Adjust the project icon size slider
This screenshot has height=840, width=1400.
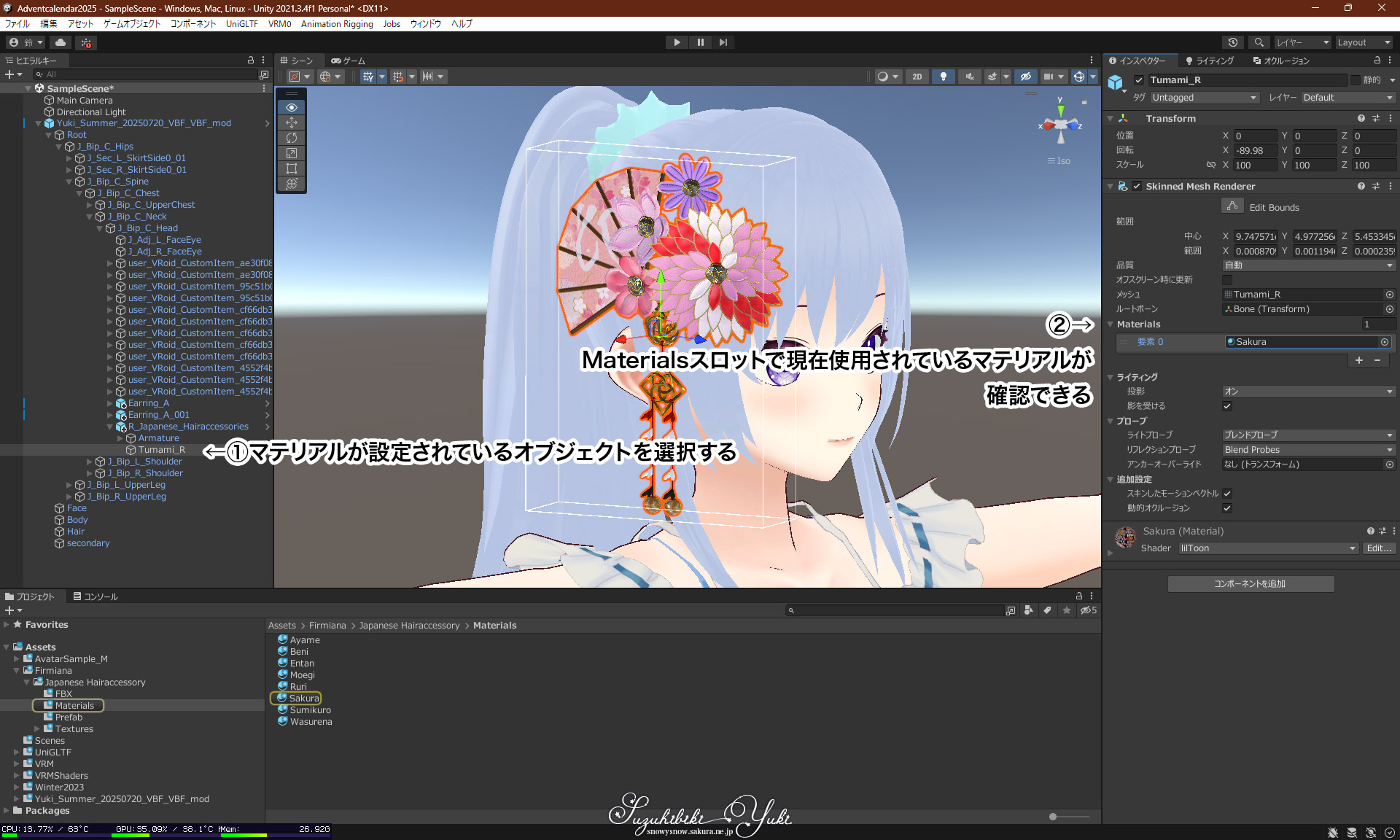[x=1053, y=817]
